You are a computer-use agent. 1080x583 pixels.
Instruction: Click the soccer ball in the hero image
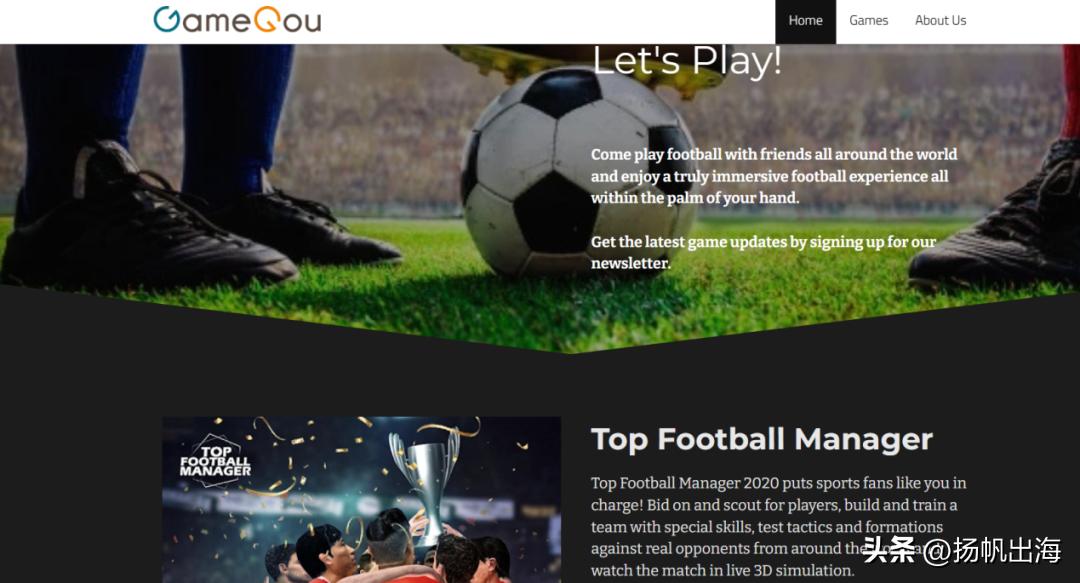point(577,173)
